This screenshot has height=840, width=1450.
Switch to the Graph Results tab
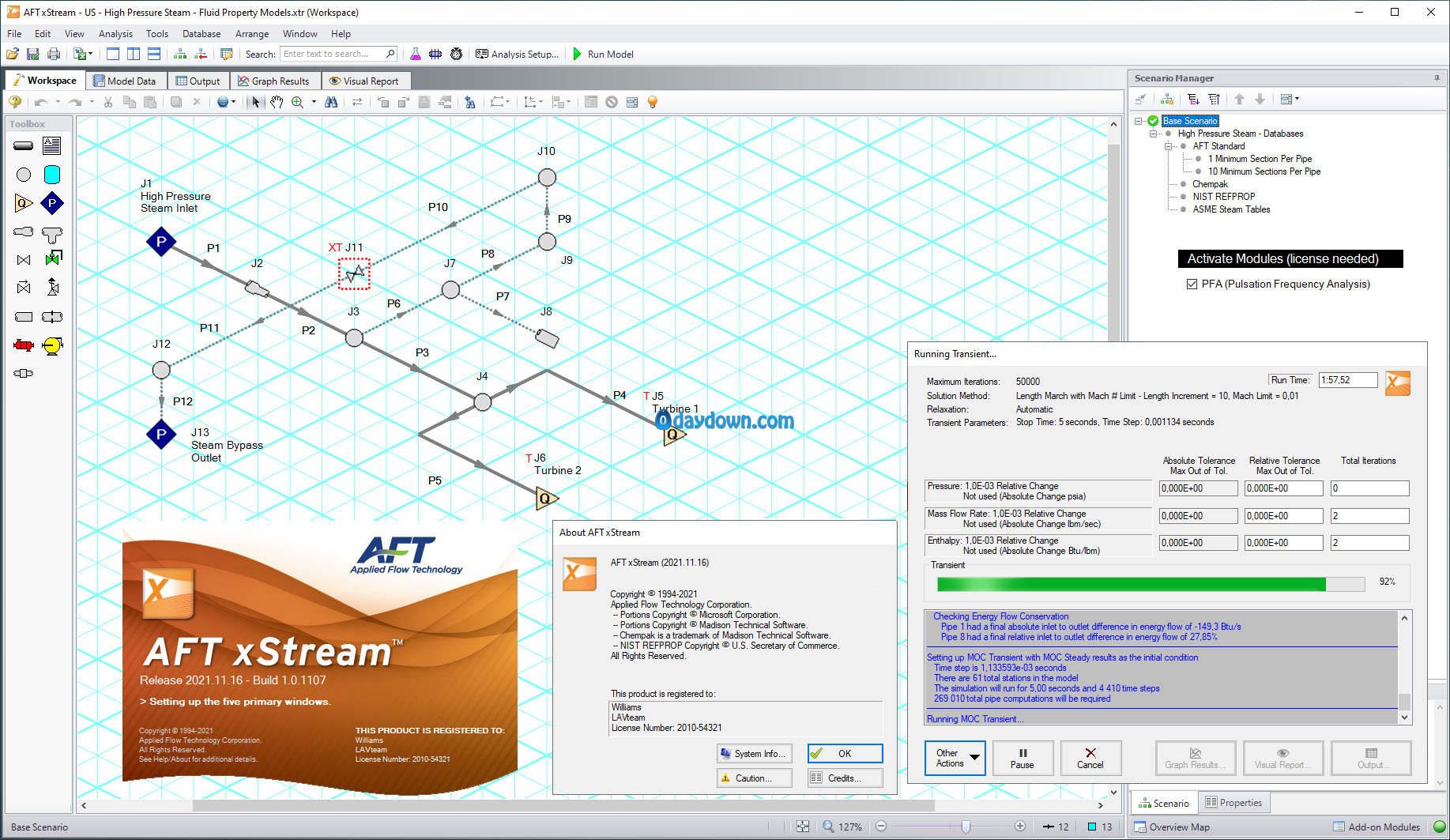point(273,81)
